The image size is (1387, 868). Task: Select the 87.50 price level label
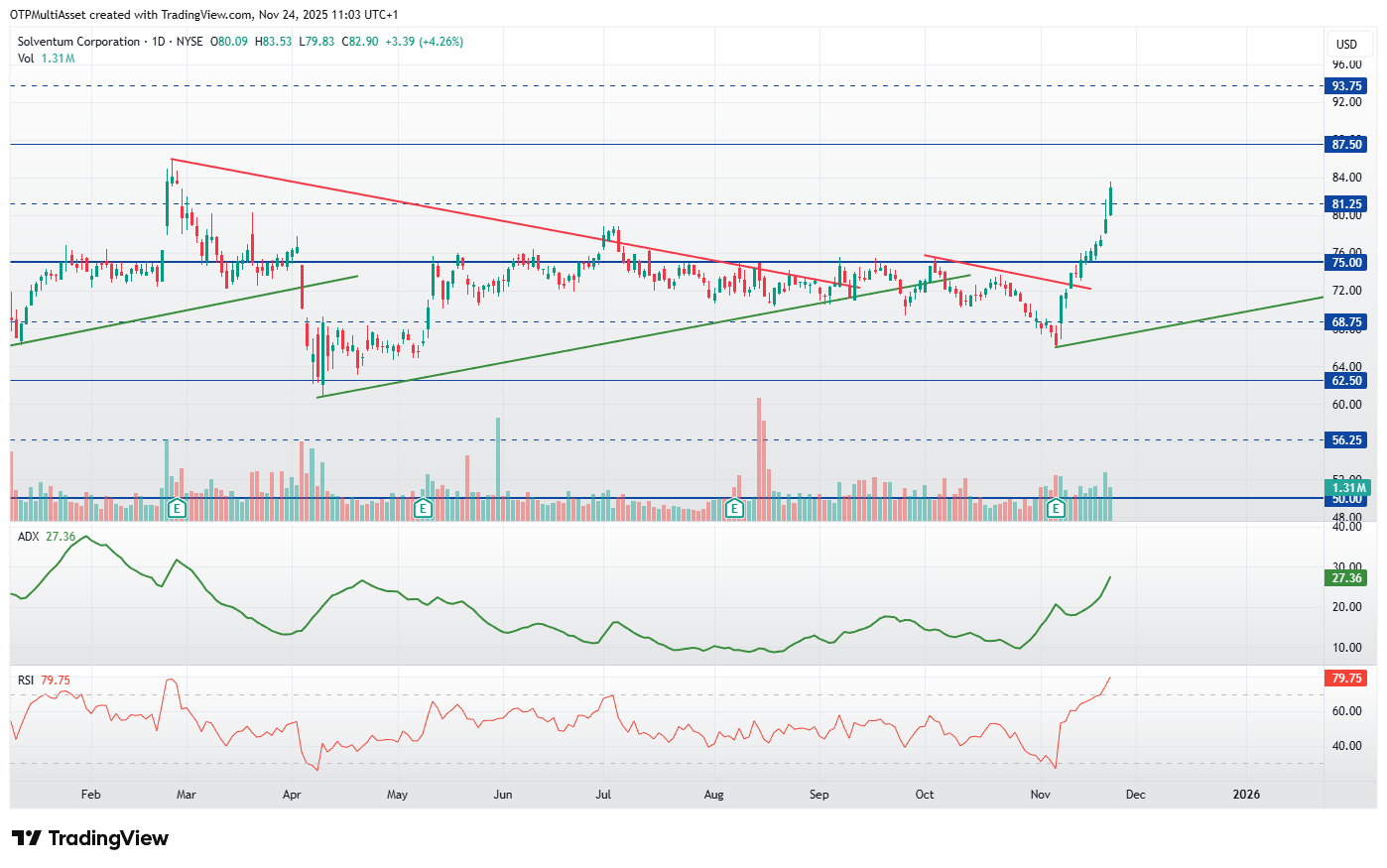click(x=1346, y=145)
